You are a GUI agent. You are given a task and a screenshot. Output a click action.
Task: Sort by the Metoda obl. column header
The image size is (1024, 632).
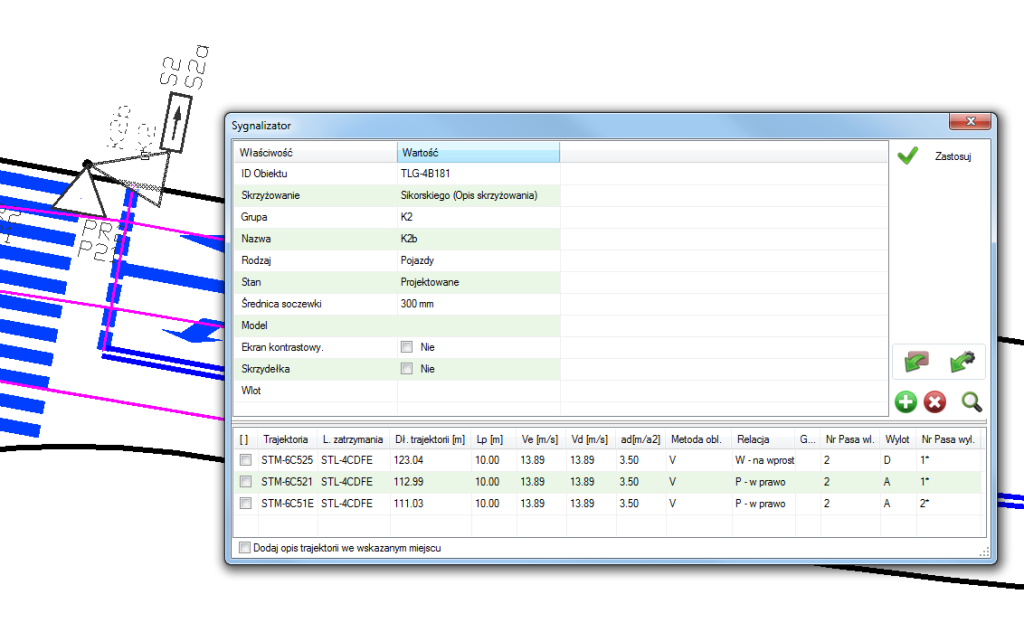698,439
